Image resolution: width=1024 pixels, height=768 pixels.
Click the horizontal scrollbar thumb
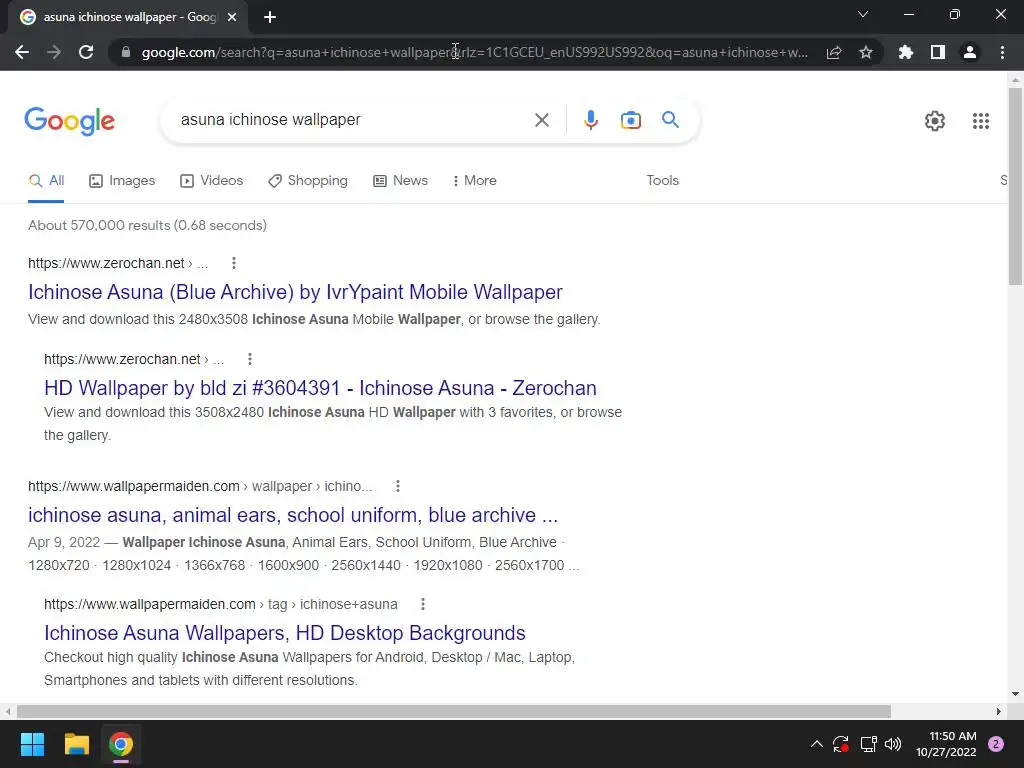(454, 711)
